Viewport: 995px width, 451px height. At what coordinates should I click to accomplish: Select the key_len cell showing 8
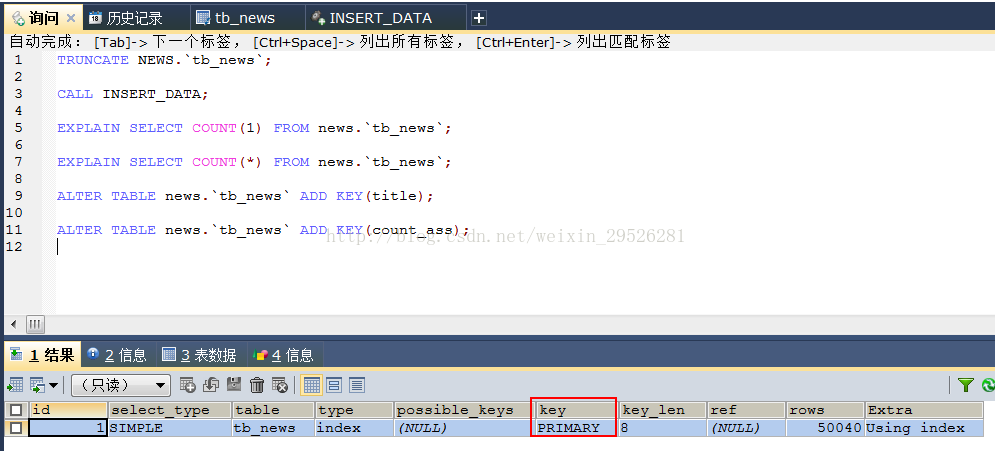pyautogui.click(x=662, y=428)
